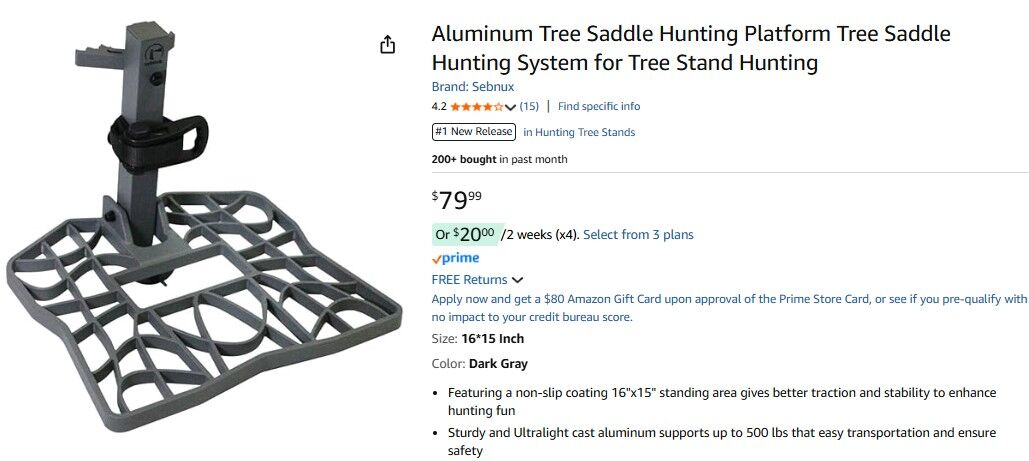The image size is (1029, 461).
Task: Click the Prime logo under the price
Action: [x=456, y=258]
